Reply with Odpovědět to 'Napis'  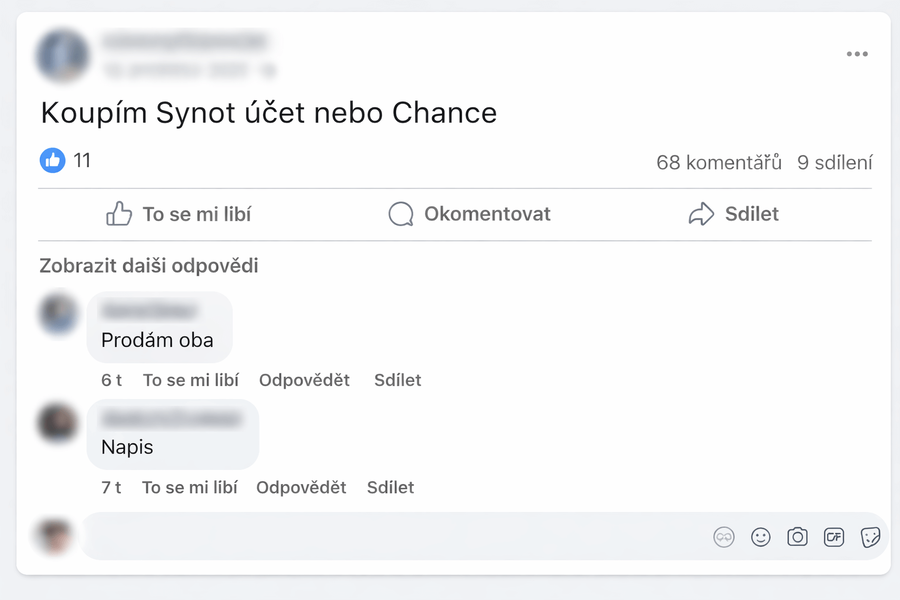click(x=303, y=487)
